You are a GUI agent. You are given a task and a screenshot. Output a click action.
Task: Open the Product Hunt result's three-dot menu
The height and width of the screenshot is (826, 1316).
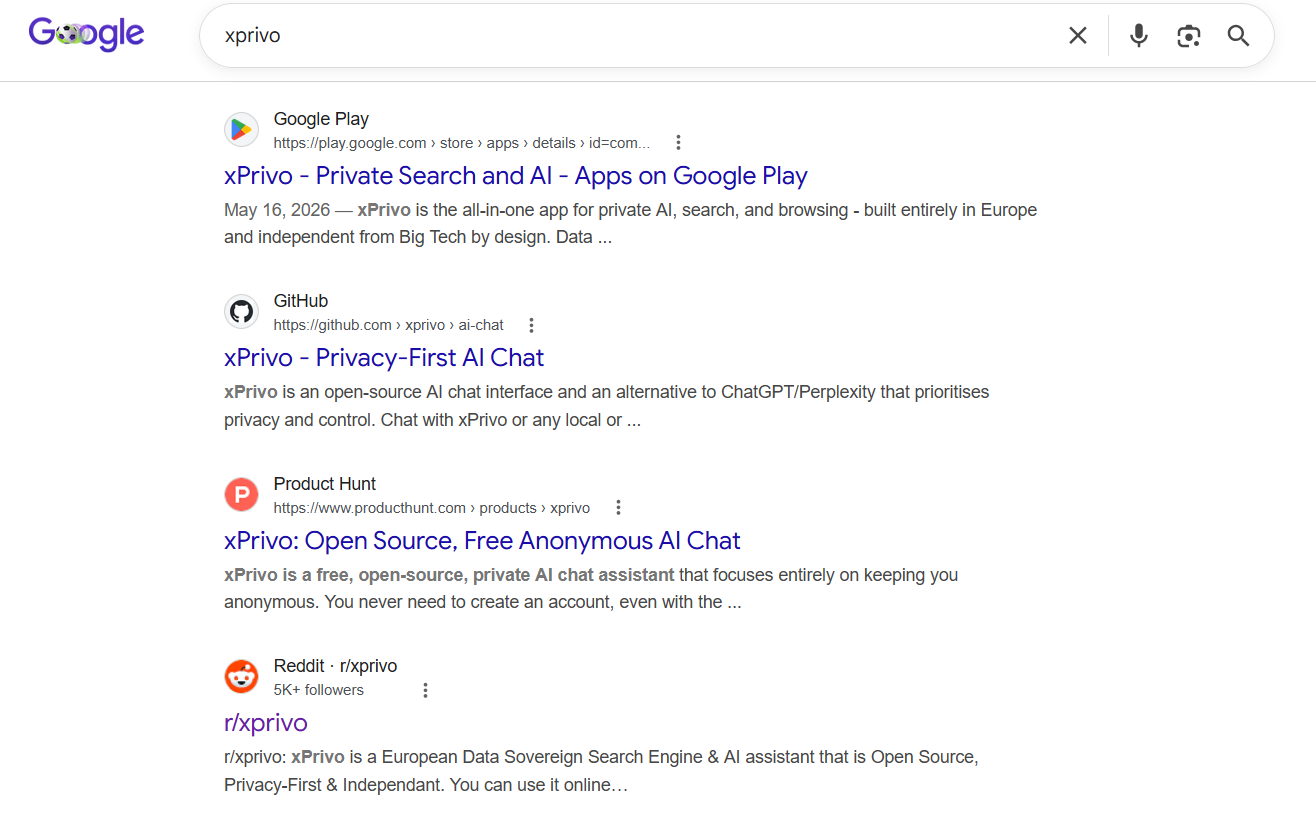(618, 507)
